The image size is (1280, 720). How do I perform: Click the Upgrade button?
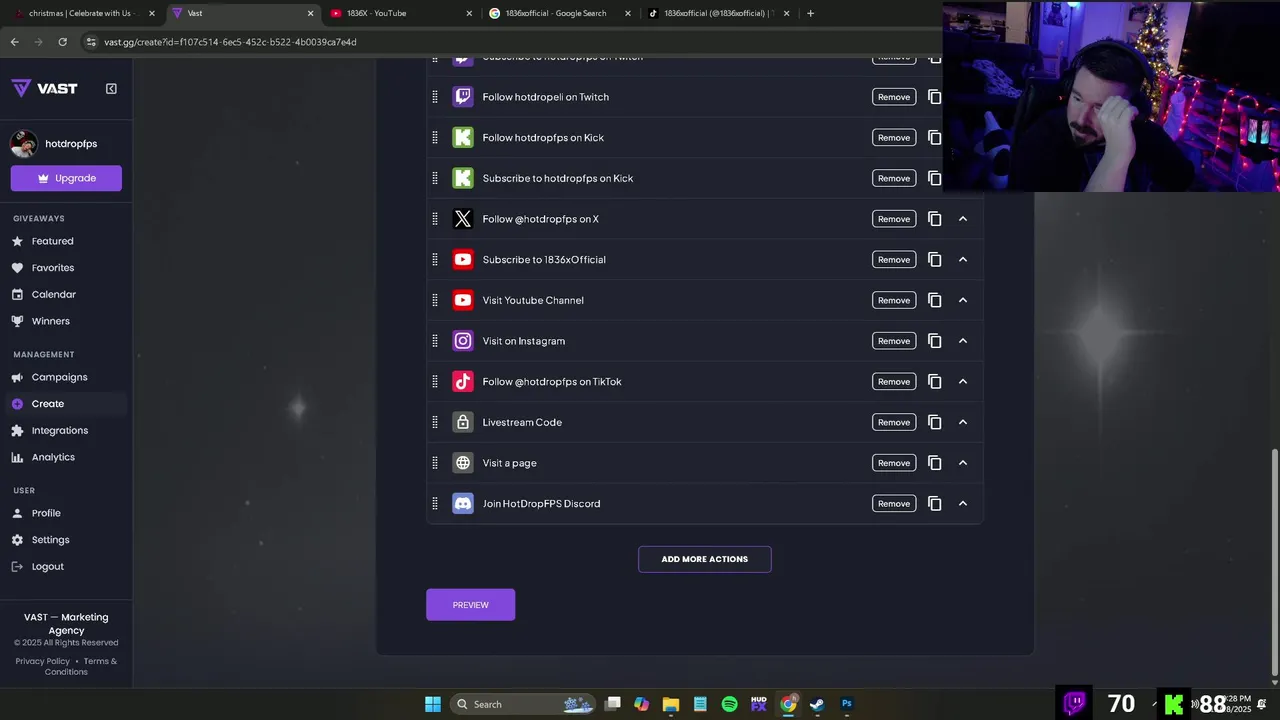click(66, 178)
